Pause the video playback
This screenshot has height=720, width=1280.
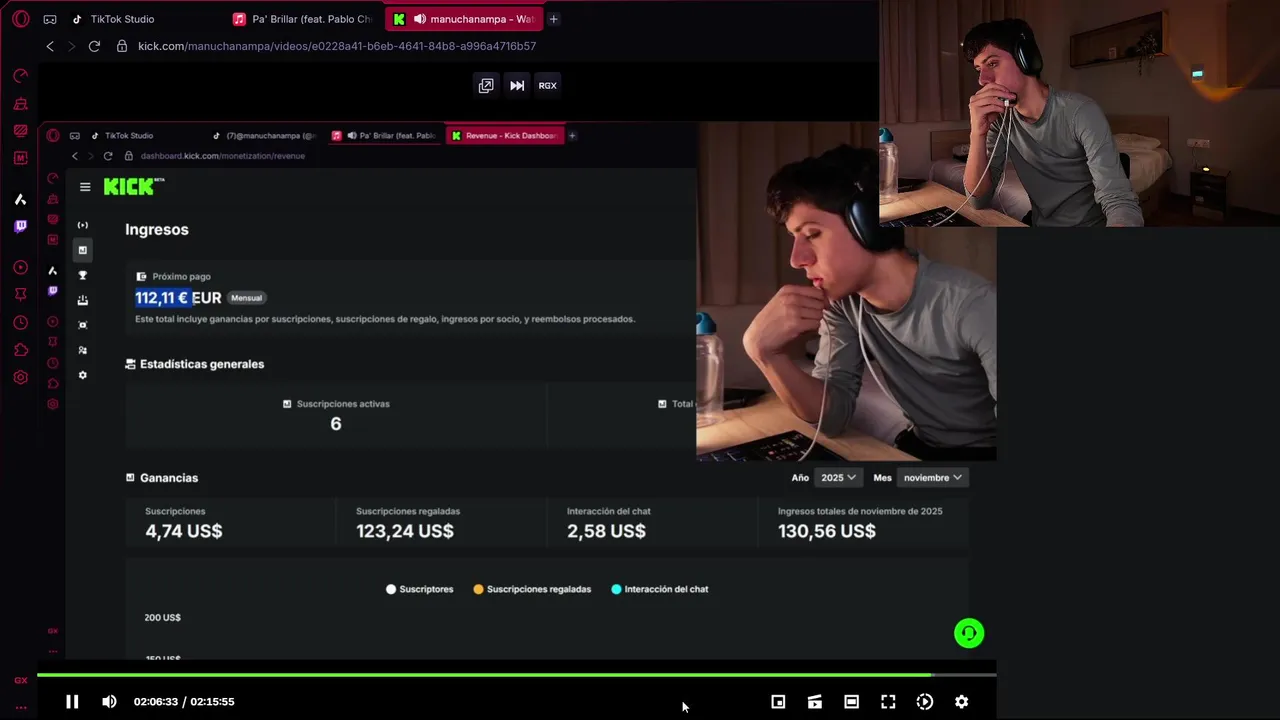(72, 702)
